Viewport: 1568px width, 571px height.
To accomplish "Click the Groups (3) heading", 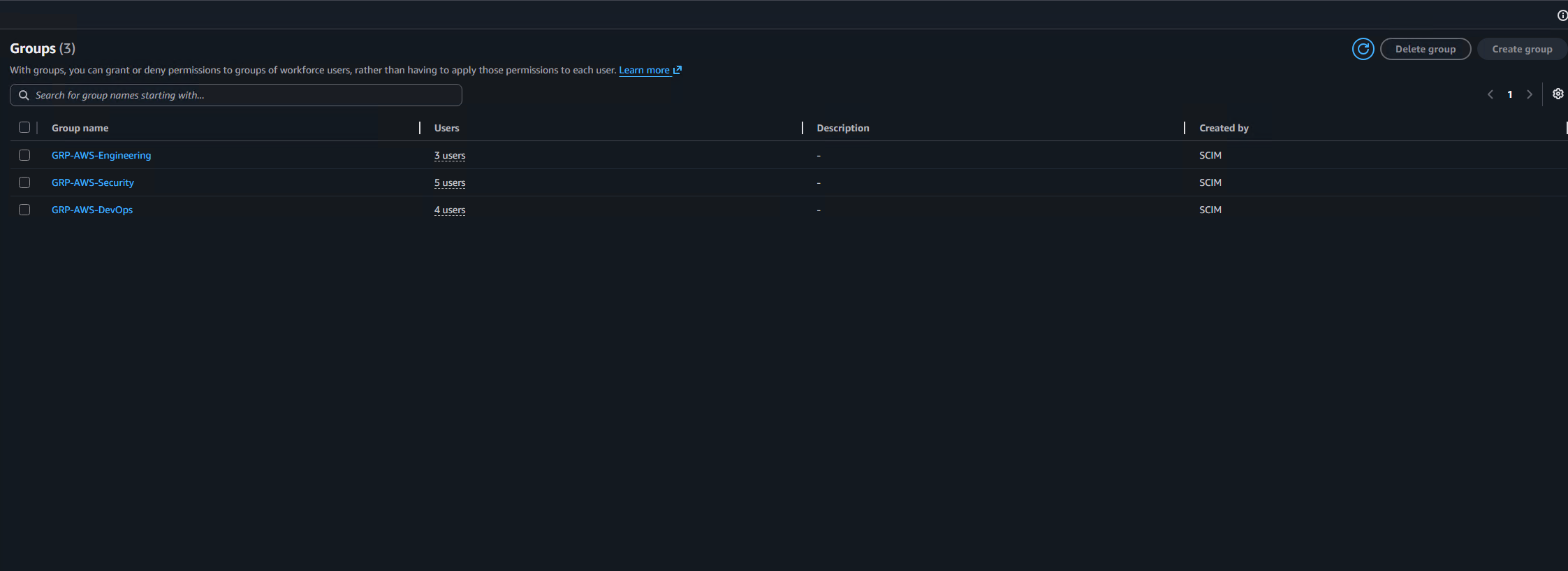I will pos(43,48).
